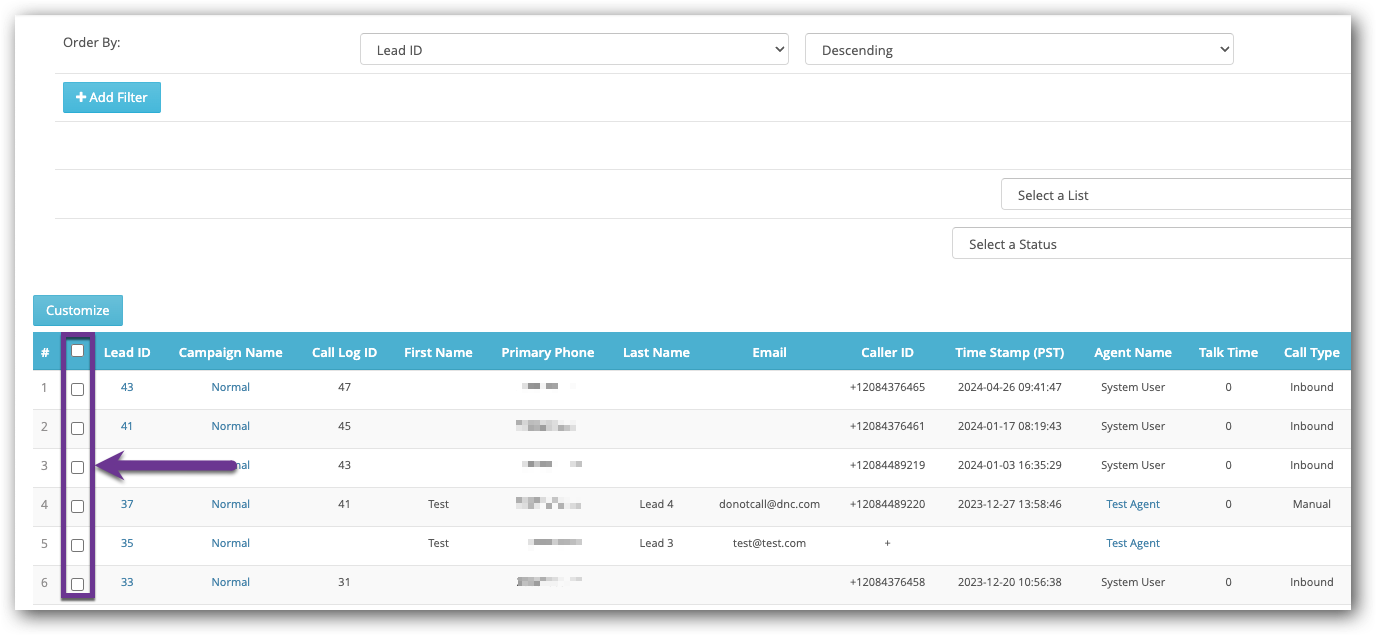Enable the checkbox on row 4
1376x635 pixels.
77,506
